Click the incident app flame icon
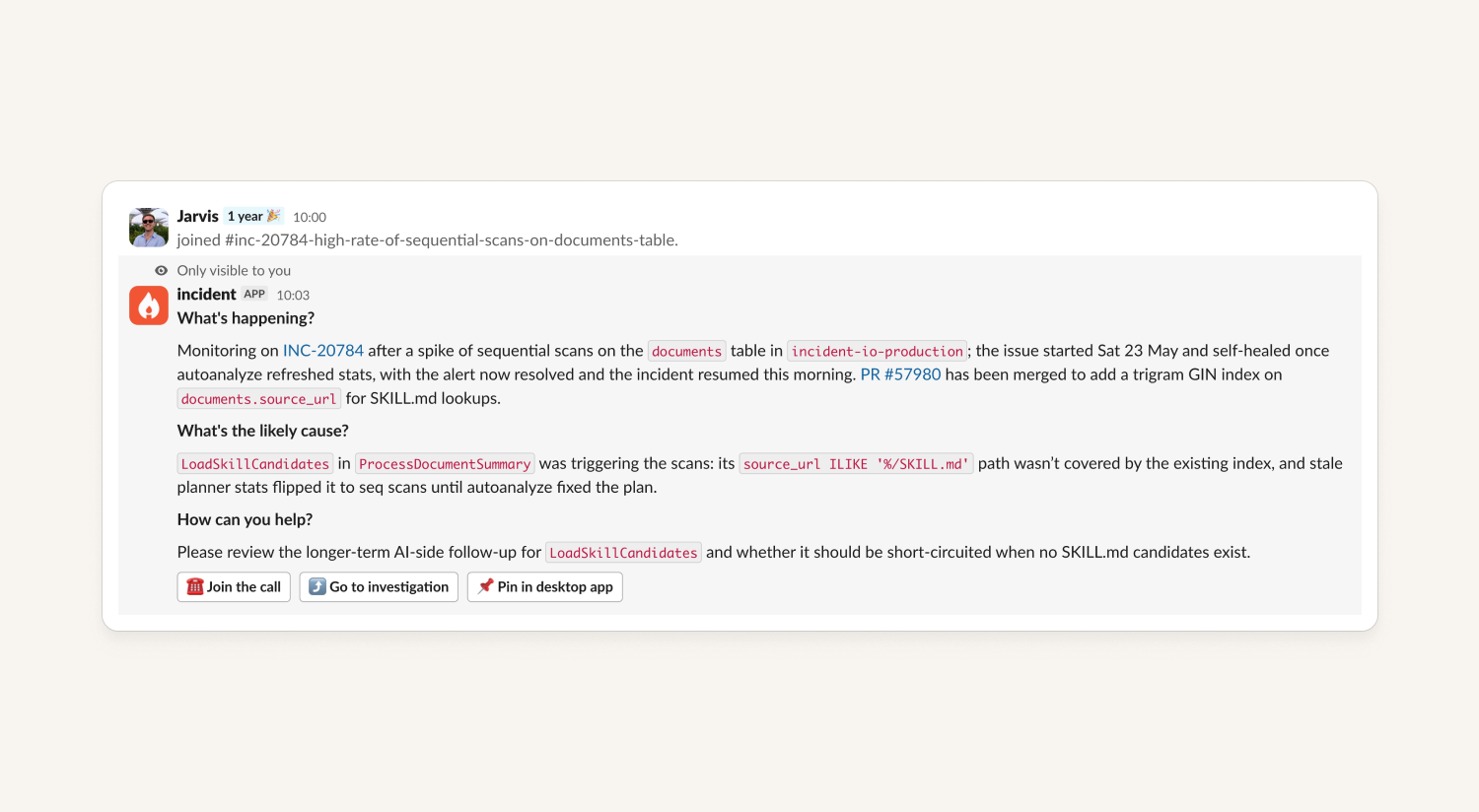 click(149, 305)
